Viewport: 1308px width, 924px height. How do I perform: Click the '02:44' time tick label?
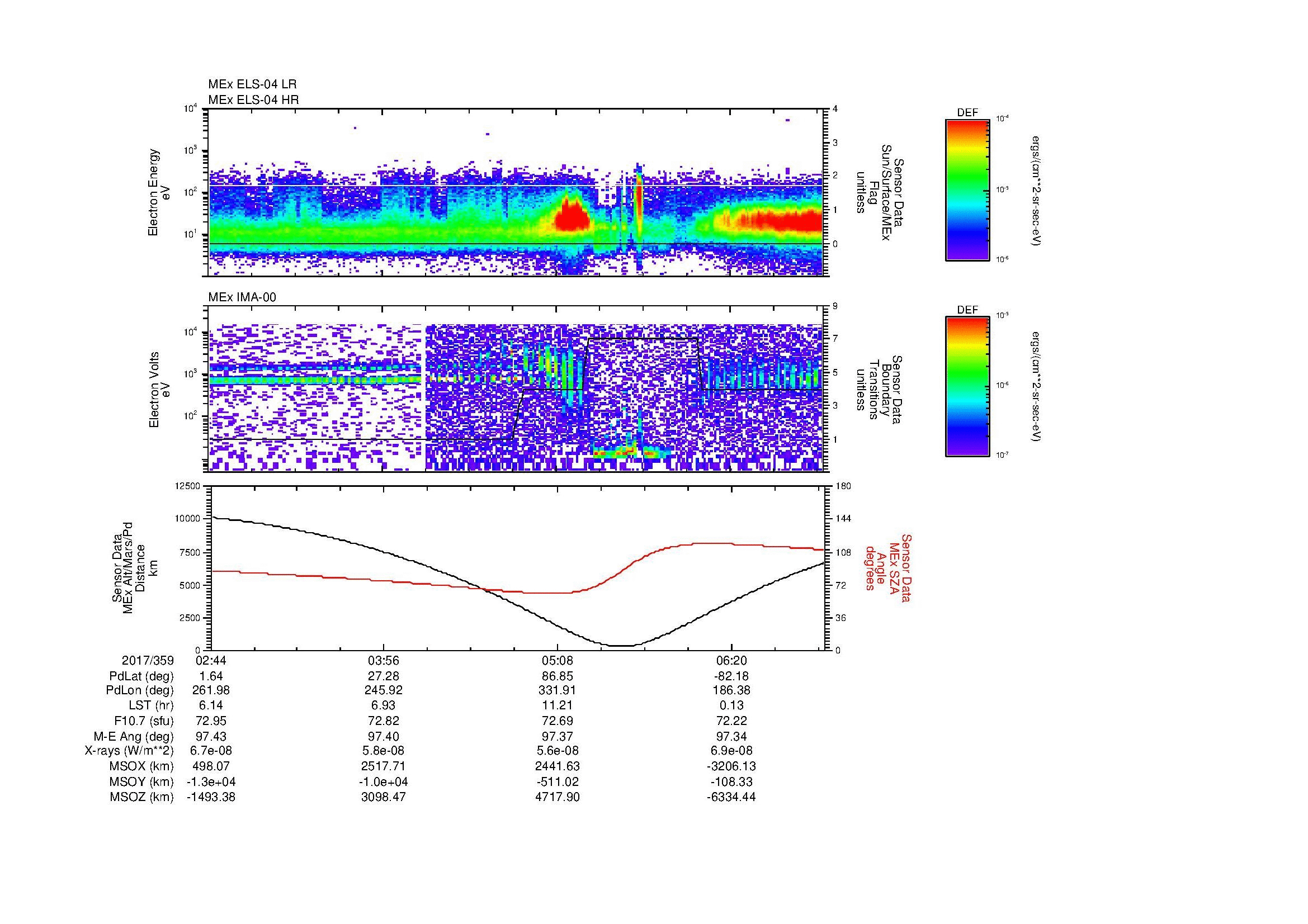(211, 660)
